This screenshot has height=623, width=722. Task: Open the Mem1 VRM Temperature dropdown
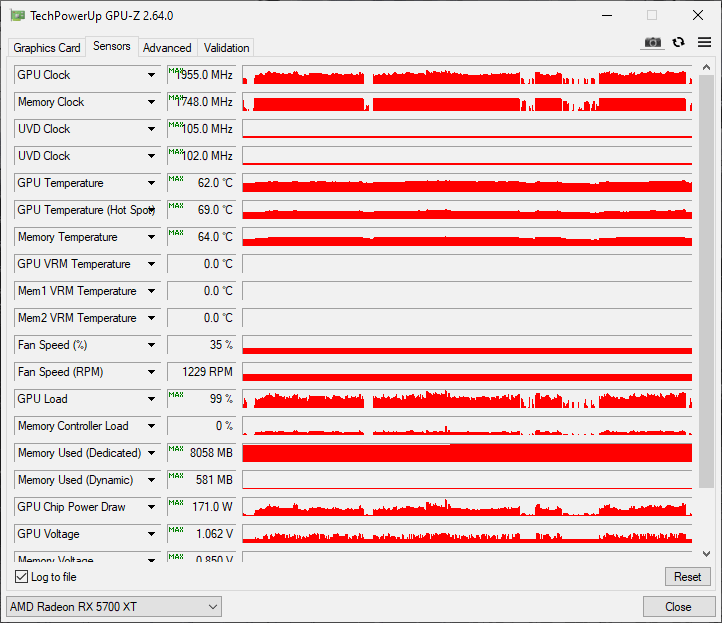click(x=151, y=291)
